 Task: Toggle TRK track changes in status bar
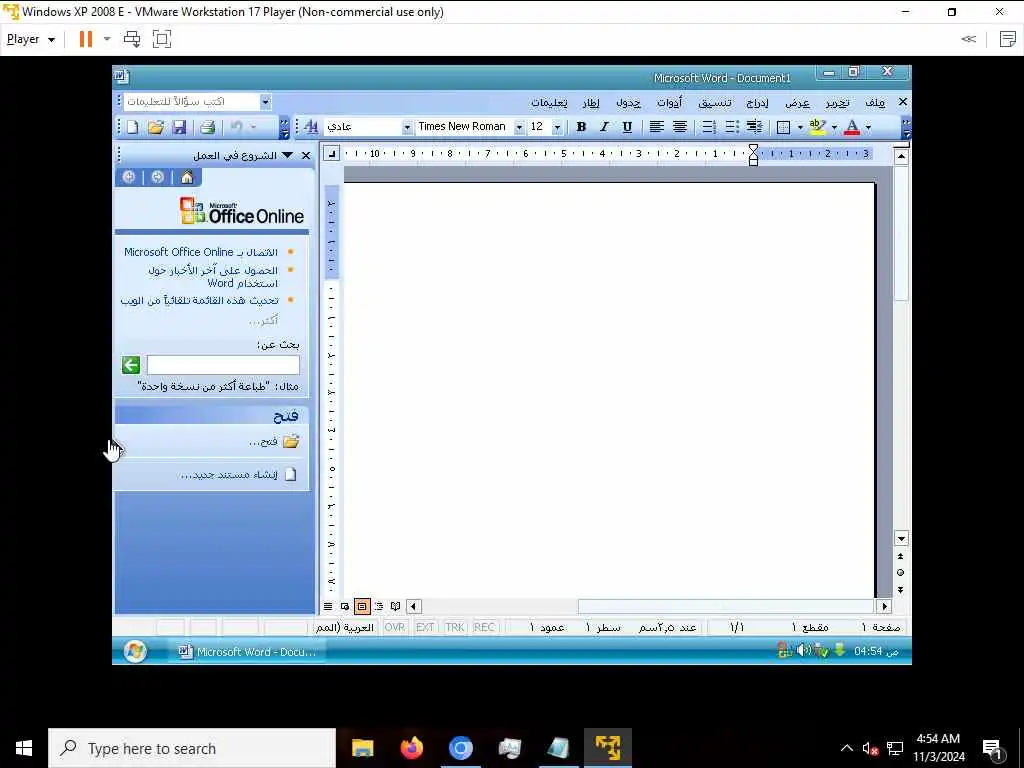455,628
